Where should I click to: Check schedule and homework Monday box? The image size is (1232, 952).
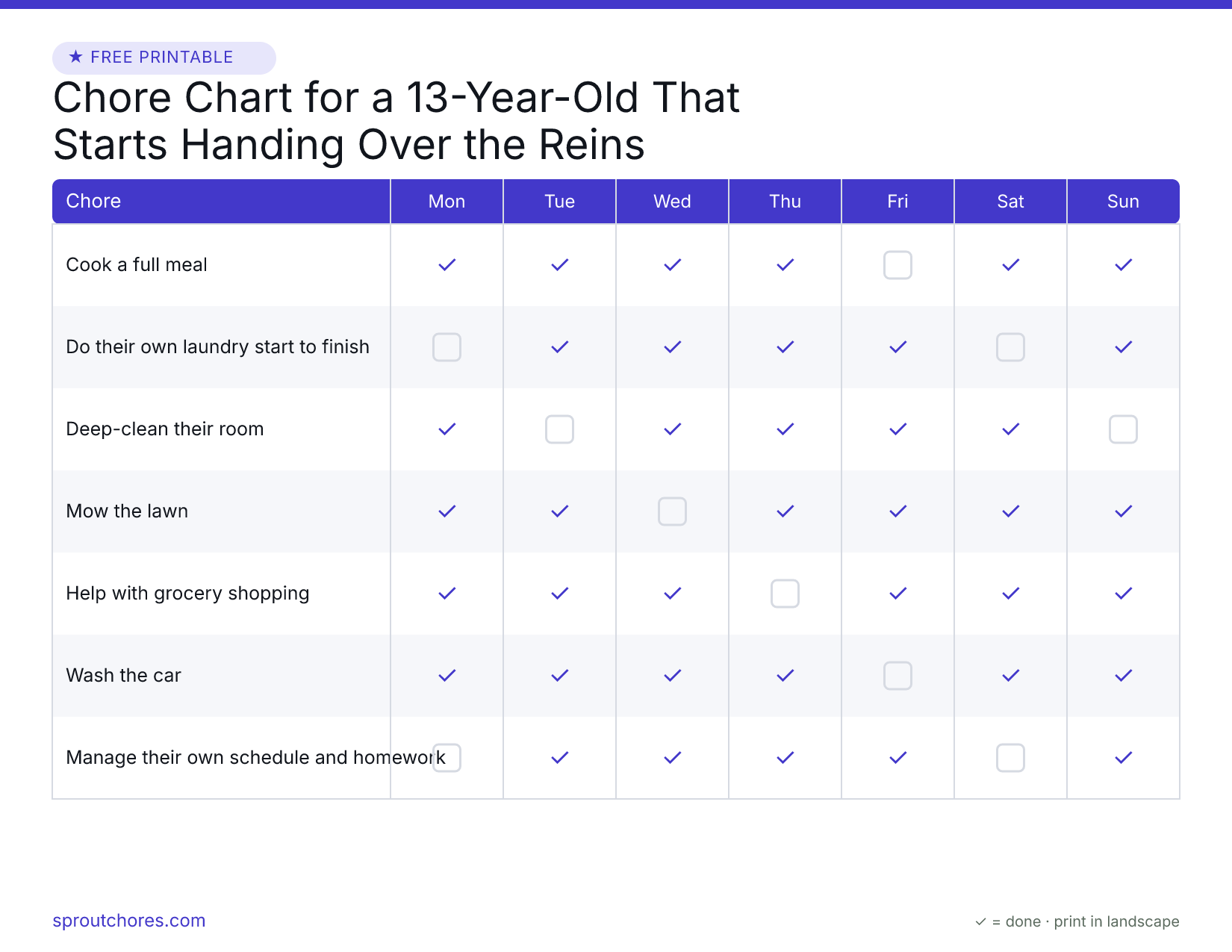coord(447,758)
